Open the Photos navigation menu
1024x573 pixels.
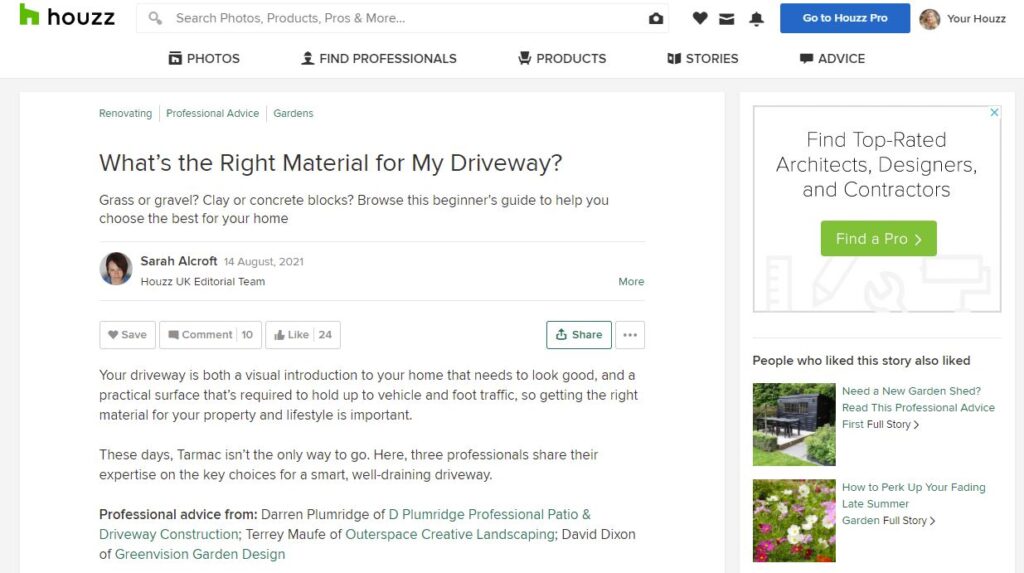(x=204, y=59)
